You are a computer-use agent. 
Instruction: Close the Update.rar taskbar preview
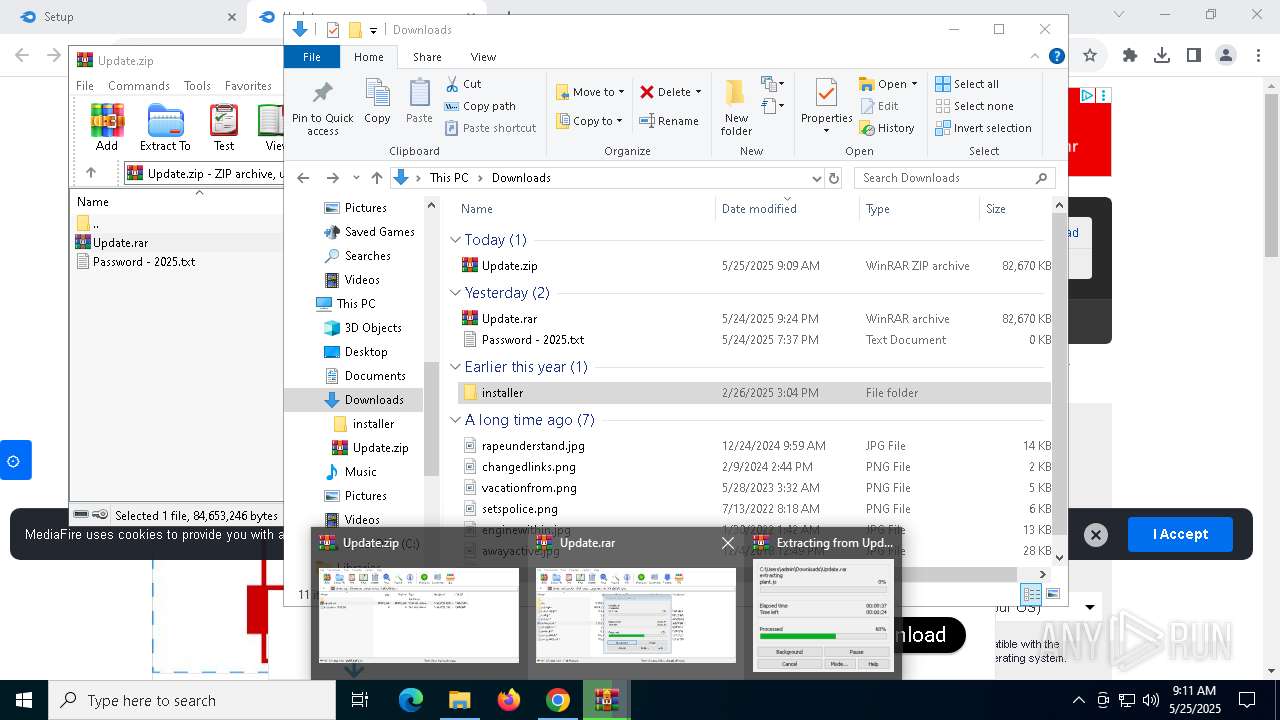click(x=728, y=543)
